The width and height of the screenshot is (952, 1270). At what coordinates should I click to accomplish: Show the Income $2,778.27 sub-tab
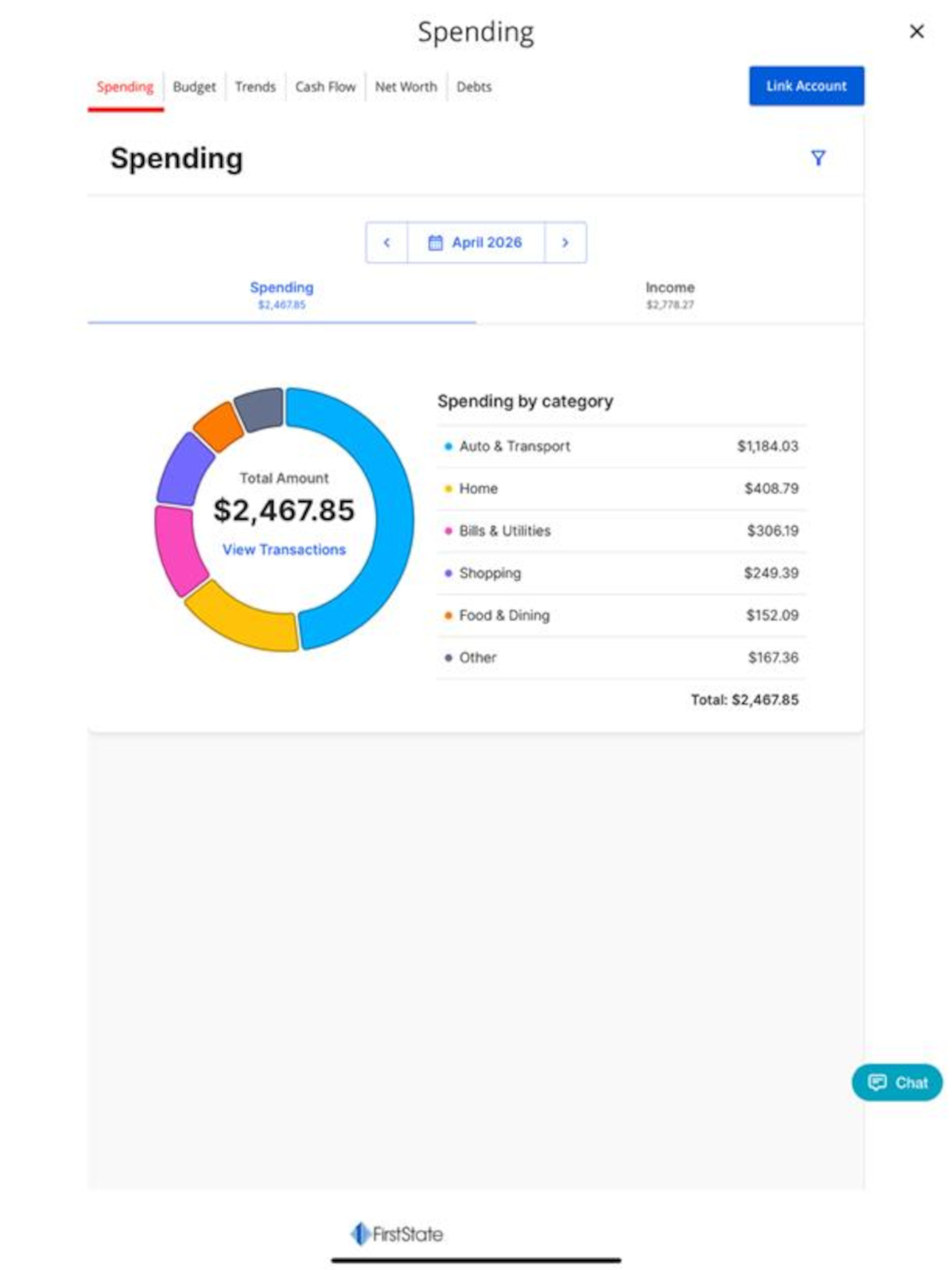(669, 295)
